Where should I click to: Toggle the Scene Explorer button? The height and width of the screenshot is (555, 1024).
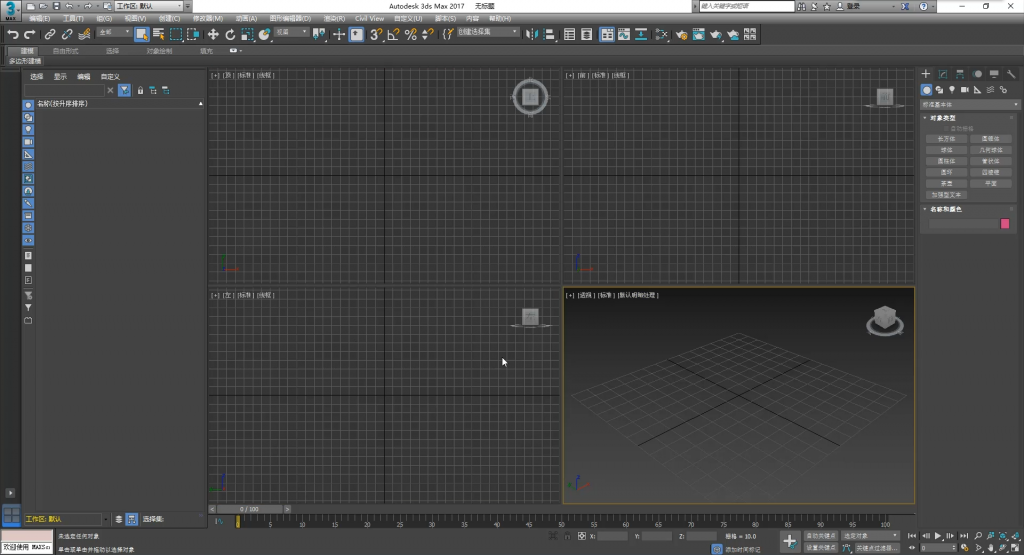(x=569, y=35)
